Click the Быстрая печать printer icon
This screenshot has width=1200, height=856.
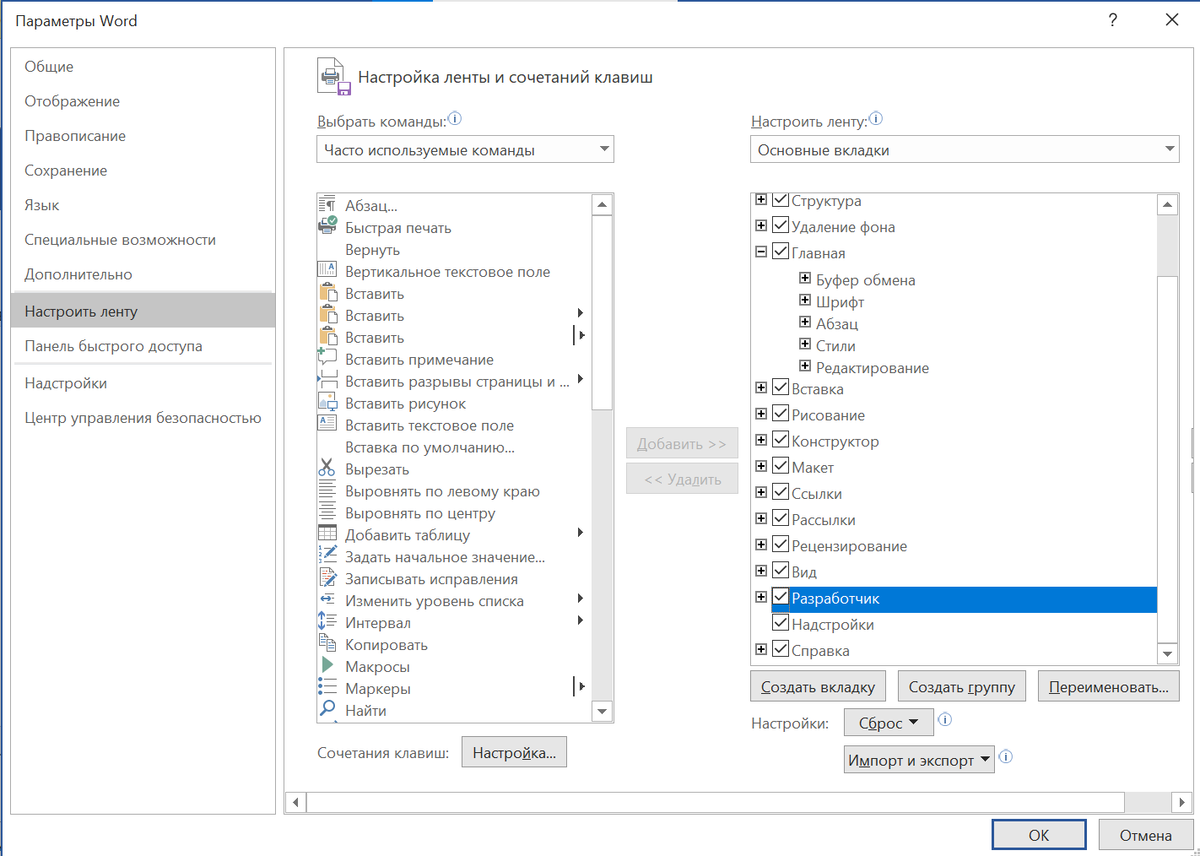327,227
